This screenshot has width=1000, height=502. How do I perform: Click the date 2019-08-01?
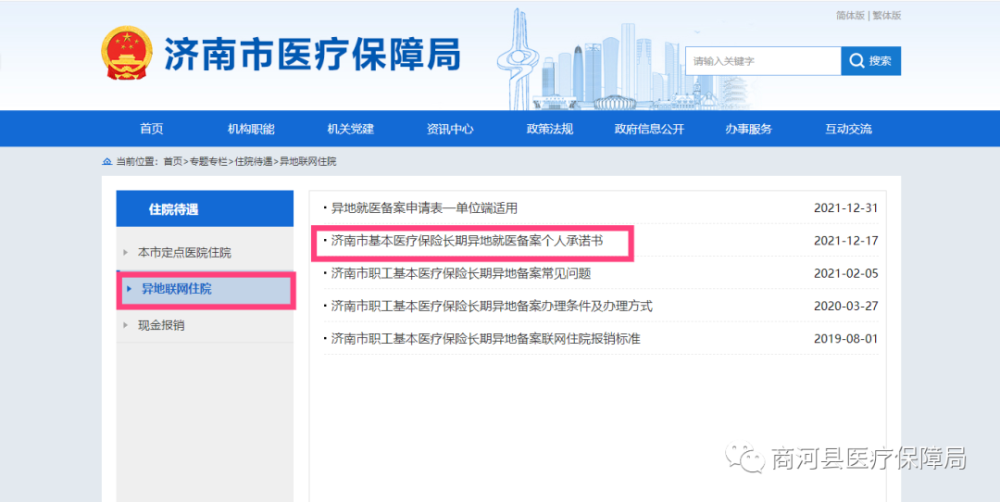point(846,339)
